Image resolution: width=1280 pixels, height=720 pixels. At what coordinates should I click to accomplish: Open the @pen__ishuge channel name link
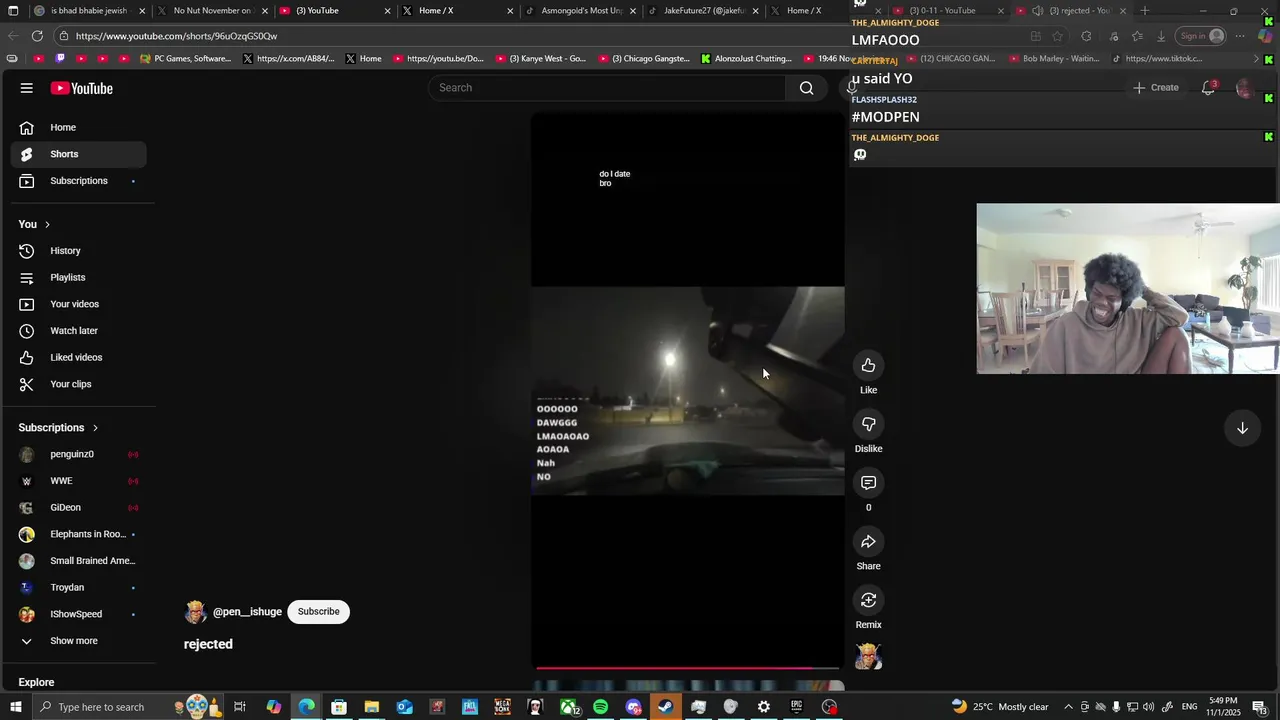[247, 612]
